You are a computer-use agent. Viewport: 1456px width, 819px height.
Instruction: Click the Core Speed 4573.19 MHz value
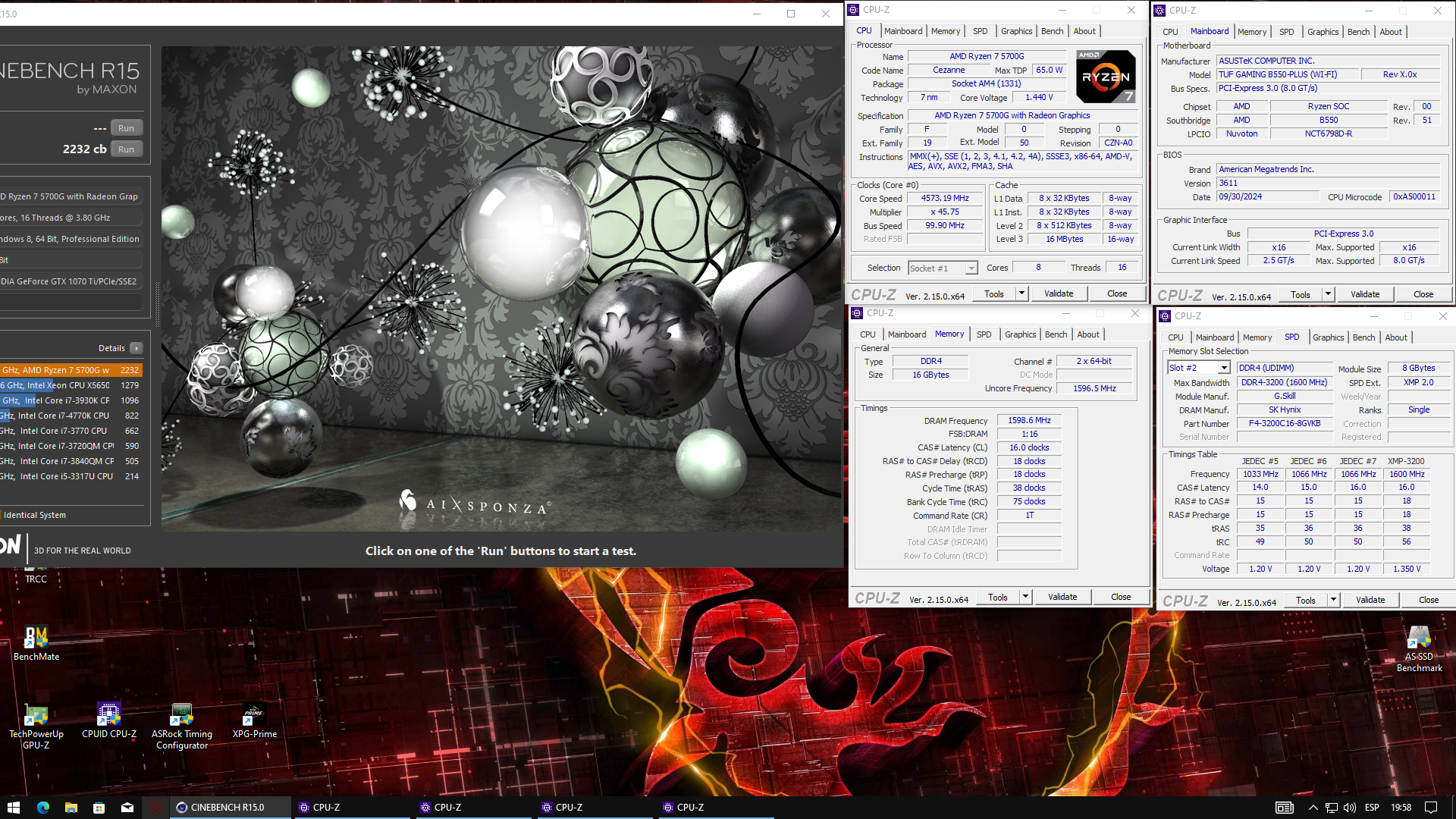pos(945,198)
